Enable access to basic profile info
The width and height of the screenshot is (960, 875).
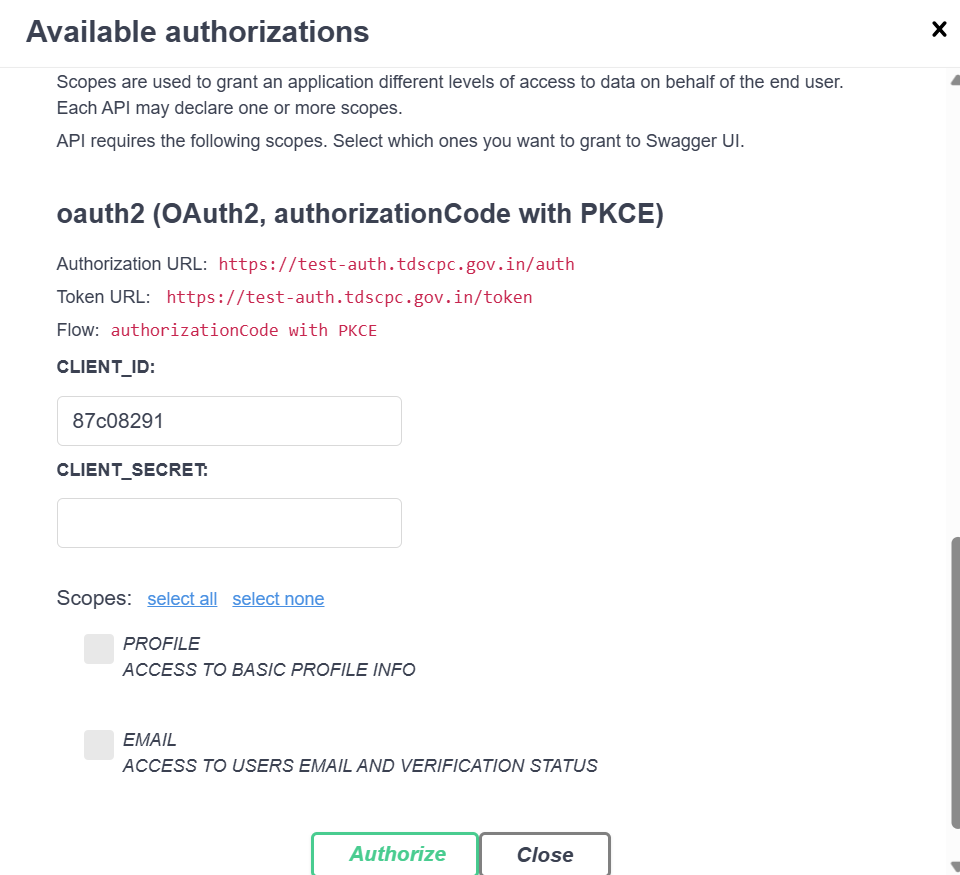(x=98, y=648)
